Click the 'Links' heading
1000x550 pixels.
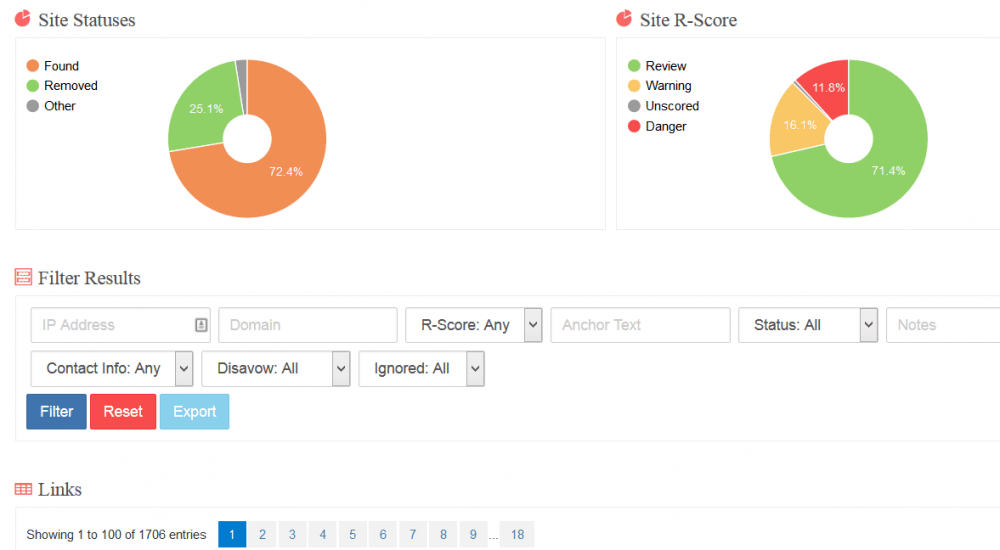[x=60, y=489]
